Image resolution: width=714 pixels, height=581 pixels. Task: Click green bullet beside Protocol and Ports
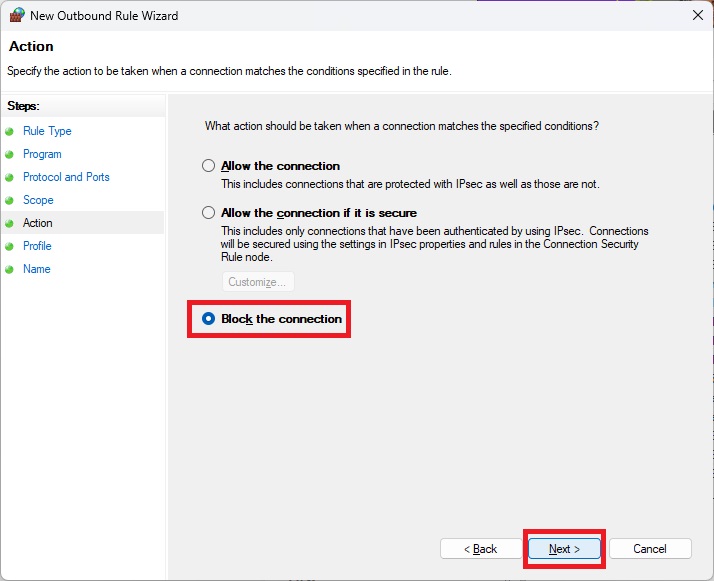pyautogui.click(x=9, y=177)
